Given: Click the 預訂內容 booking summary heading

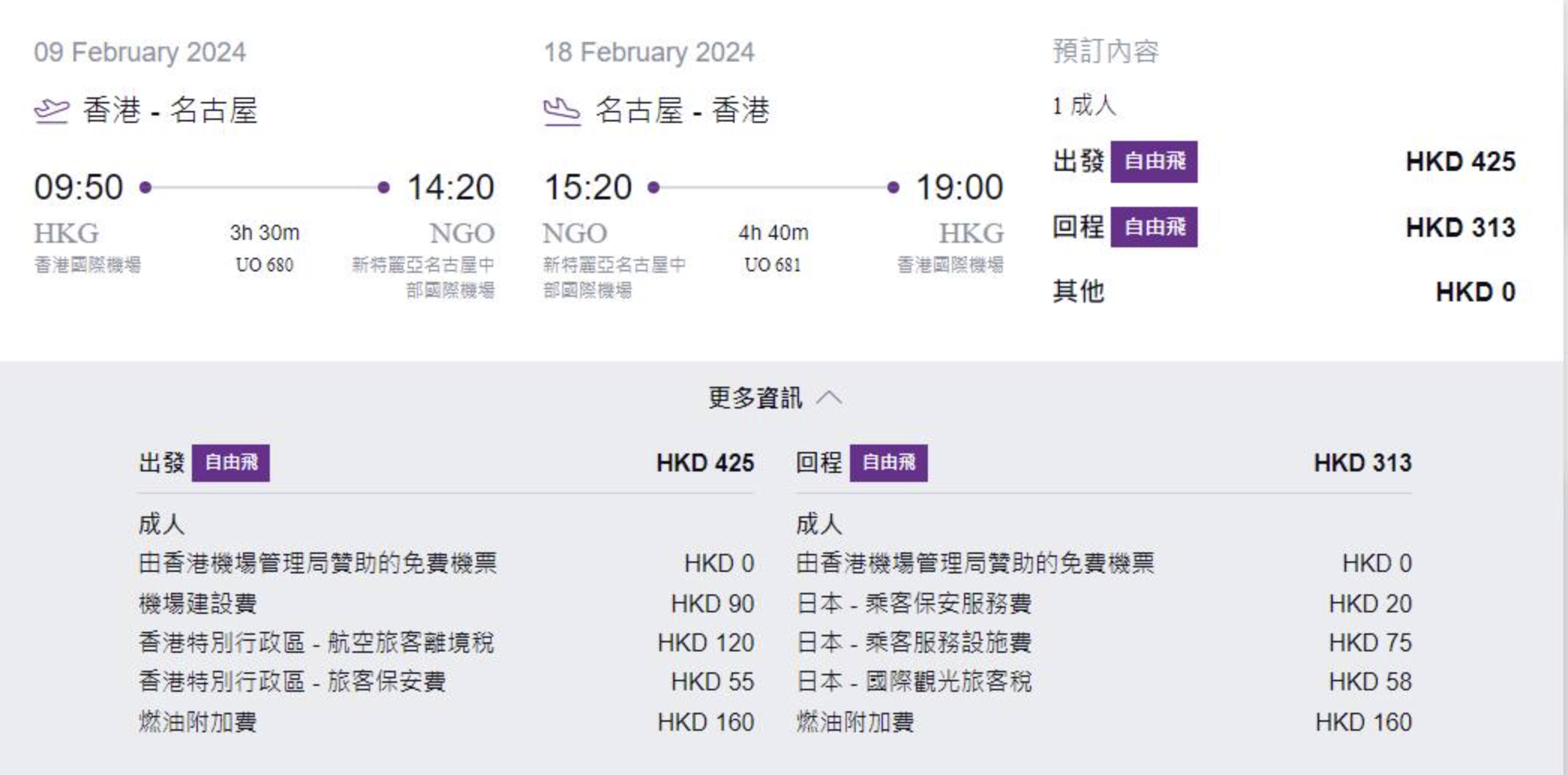Looking at the screenshot, I should (x=1106, y=51).
